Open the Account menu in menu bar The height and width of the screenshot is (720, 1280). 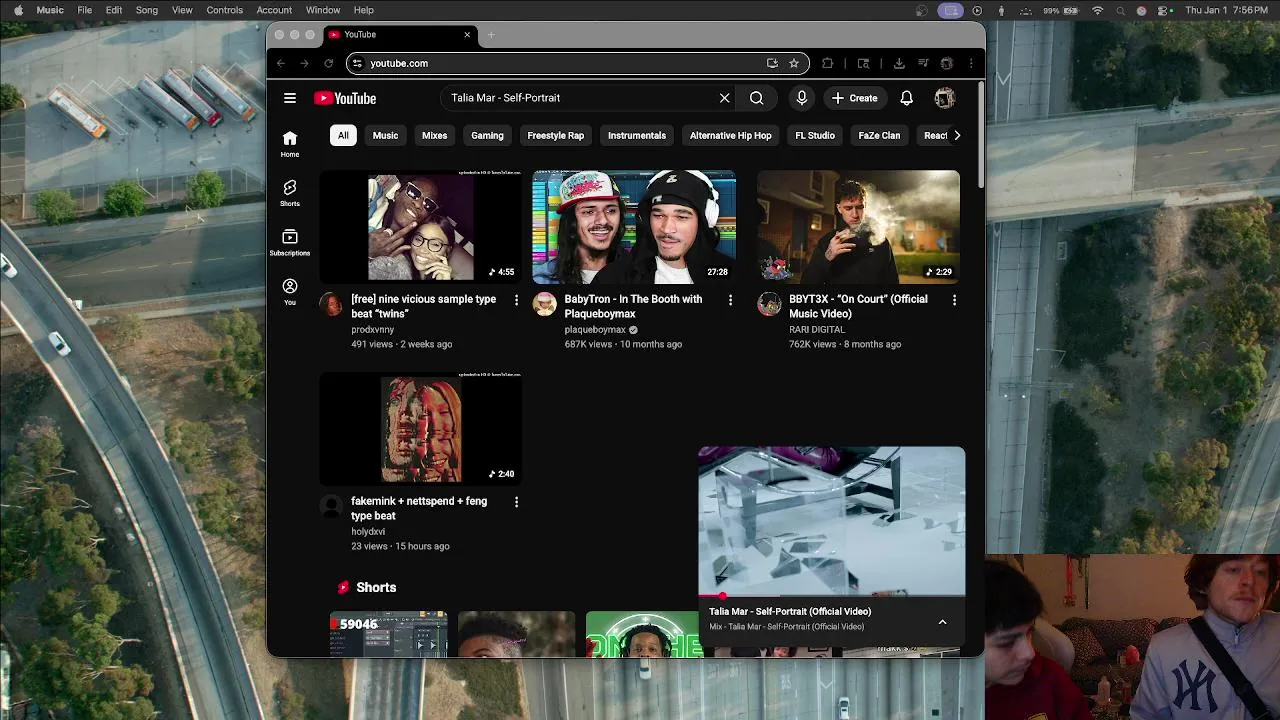[274, 10]
